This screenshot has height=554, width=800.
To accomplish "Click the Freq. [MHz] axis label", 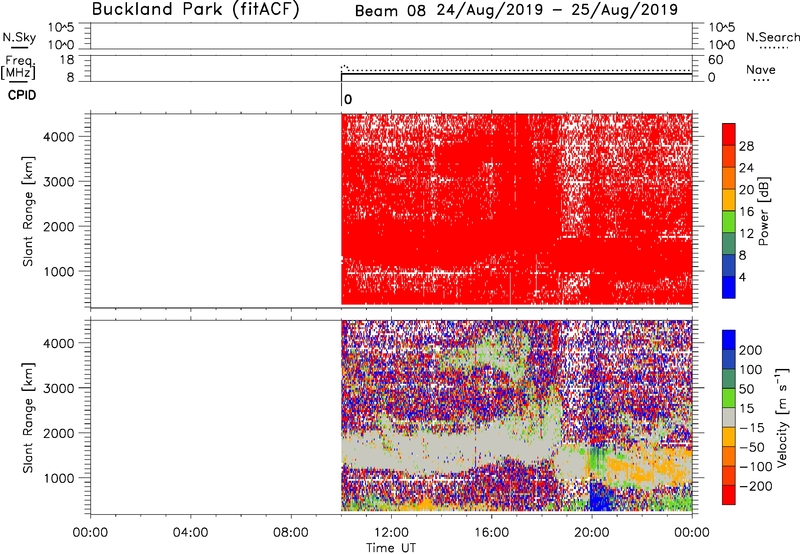I will pos(18,68).
